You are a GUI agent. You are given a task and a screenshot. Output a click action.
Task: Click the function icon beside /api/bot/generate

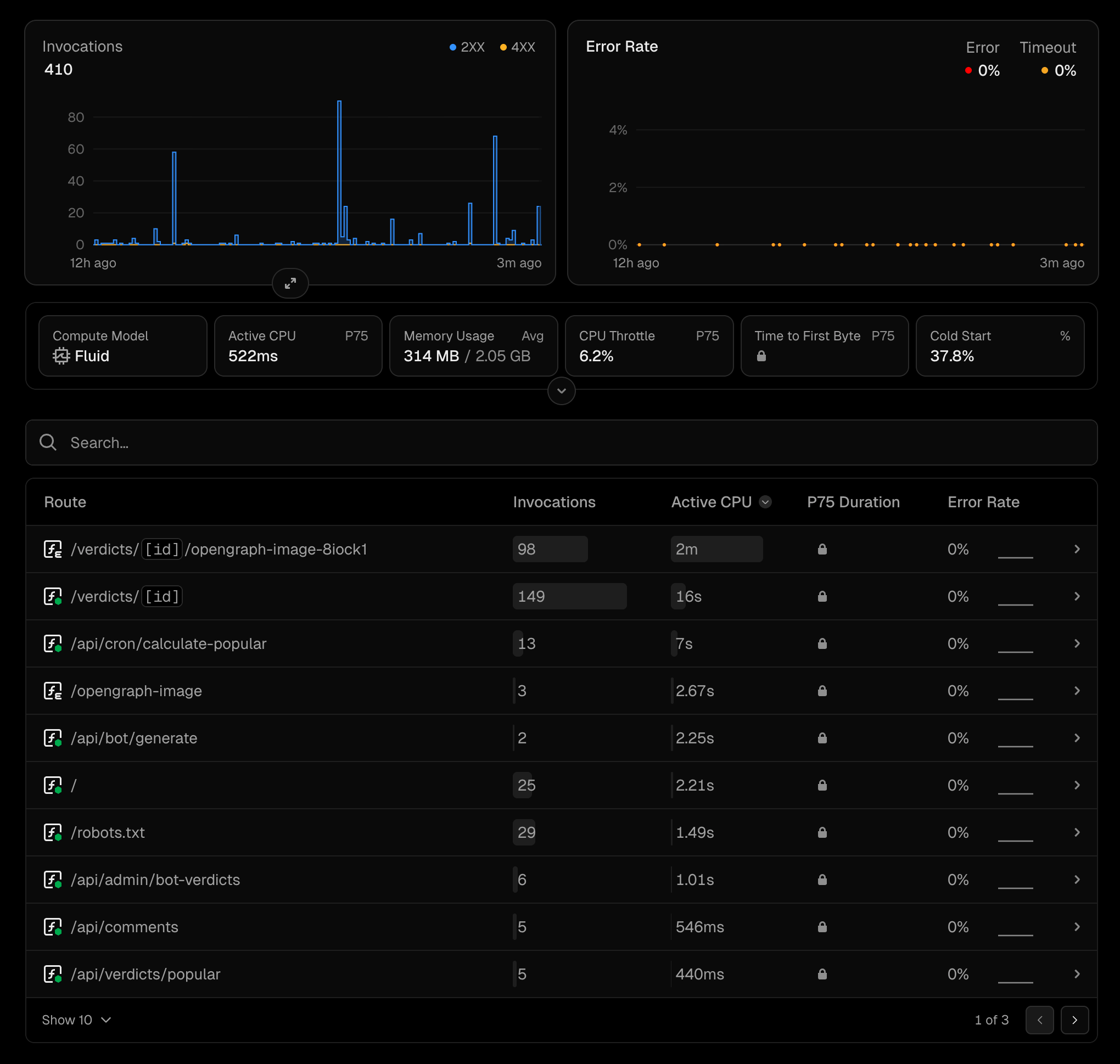53,738
